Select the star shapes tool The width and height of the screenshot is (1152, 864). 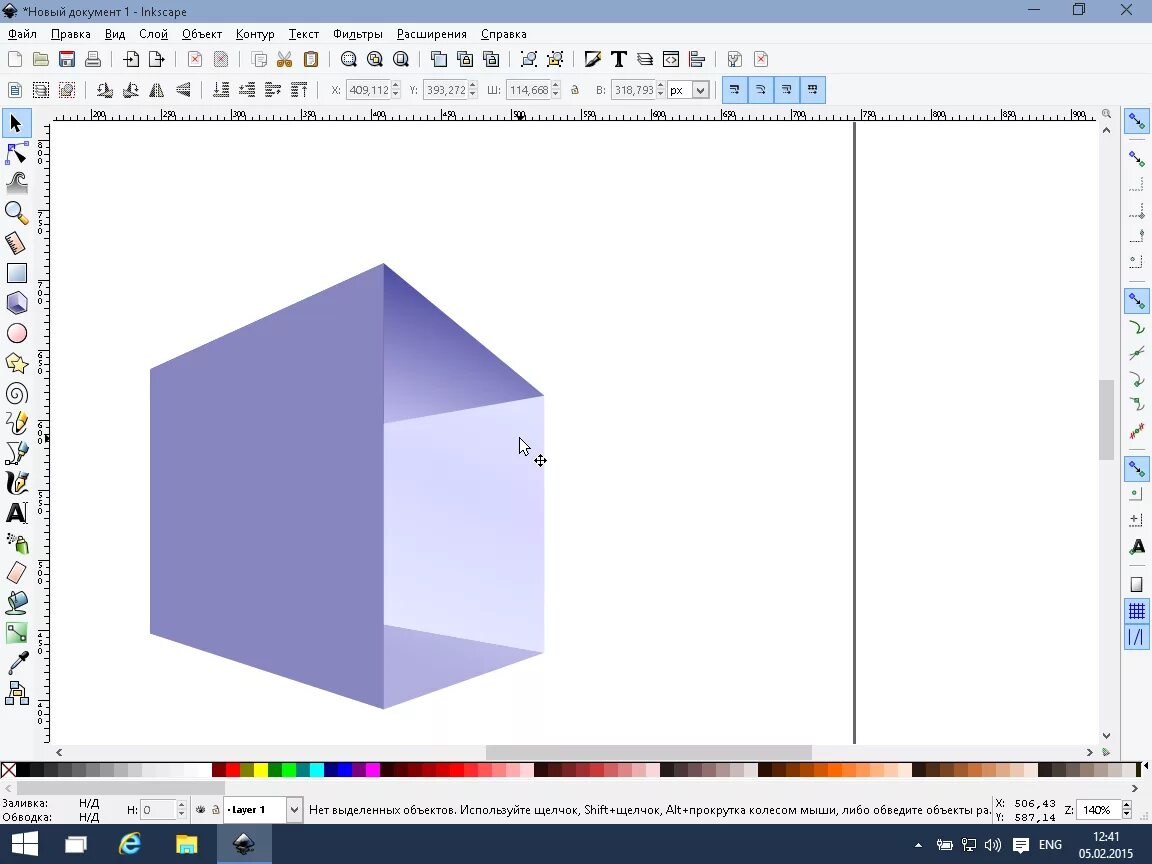click(x=17, y=363)
